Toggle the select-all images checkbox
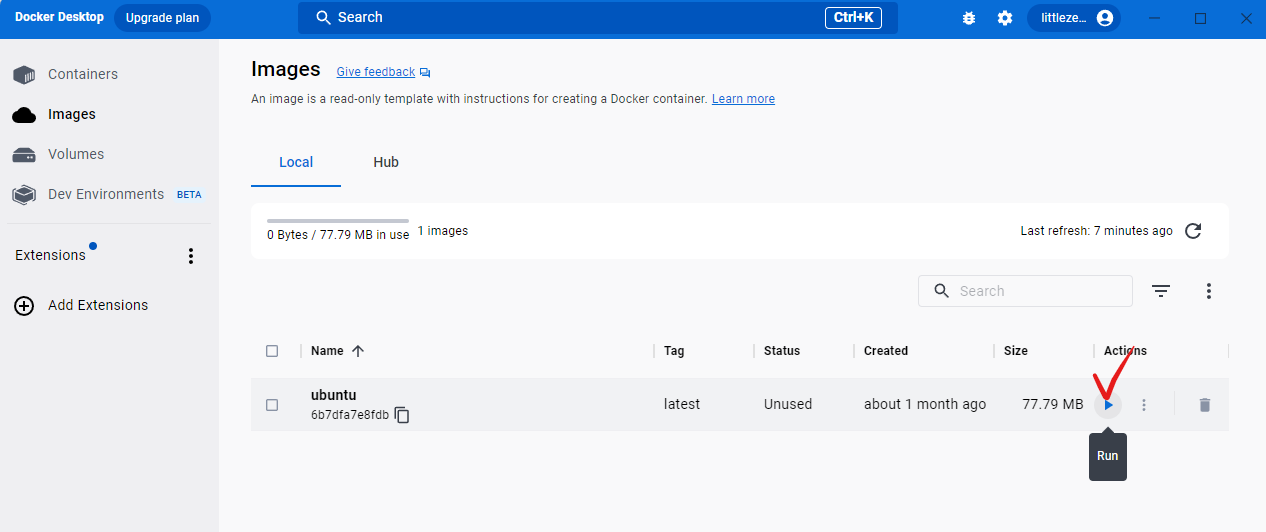 (x=272, y=351)
